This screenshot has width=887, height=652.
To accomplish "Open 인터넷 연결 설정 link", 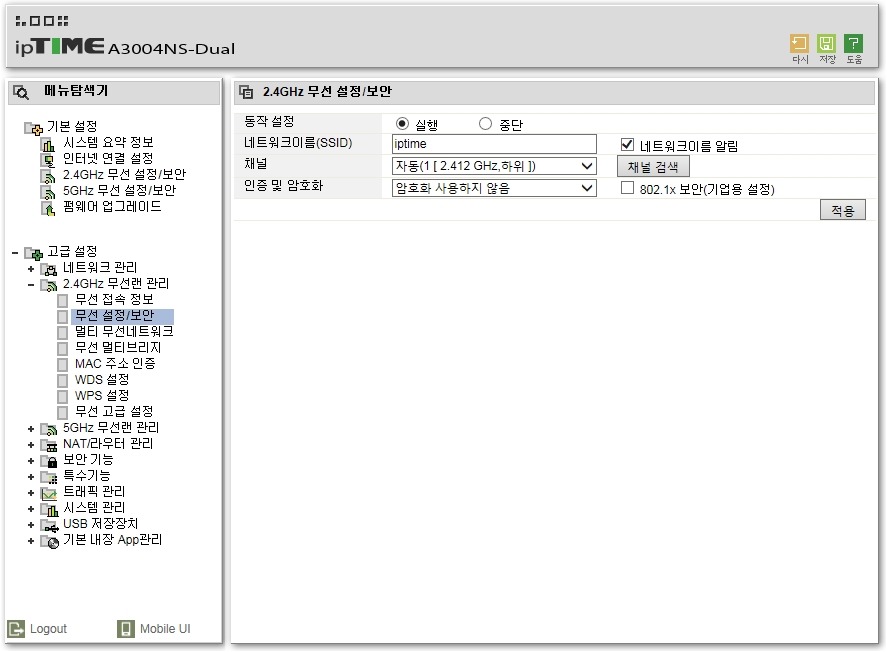I will [108, 158].
